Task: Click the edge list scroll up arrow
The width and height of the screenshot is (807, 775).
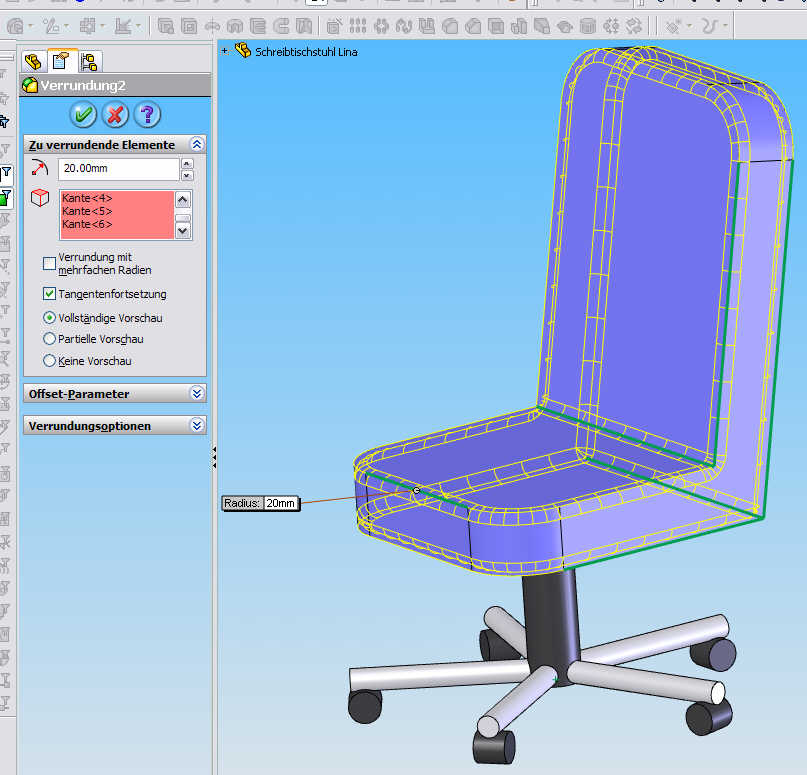Action: coord(183,199)
